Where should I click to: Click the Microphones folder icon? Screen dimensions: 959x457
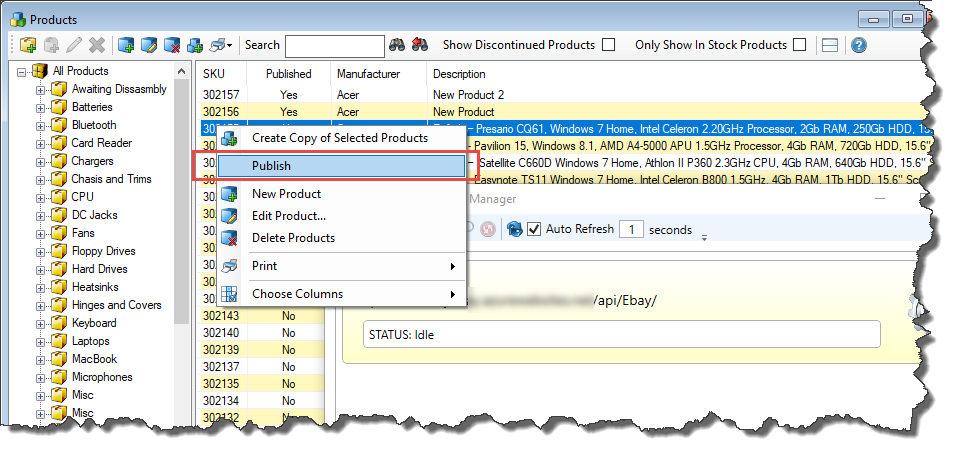[x=59, y=377]
